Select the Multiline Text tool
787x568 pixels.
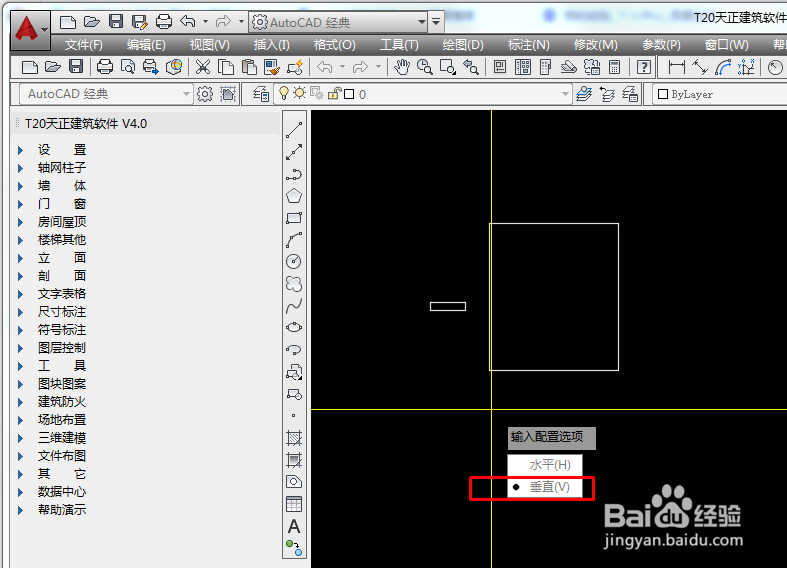[x=294, y=526]
